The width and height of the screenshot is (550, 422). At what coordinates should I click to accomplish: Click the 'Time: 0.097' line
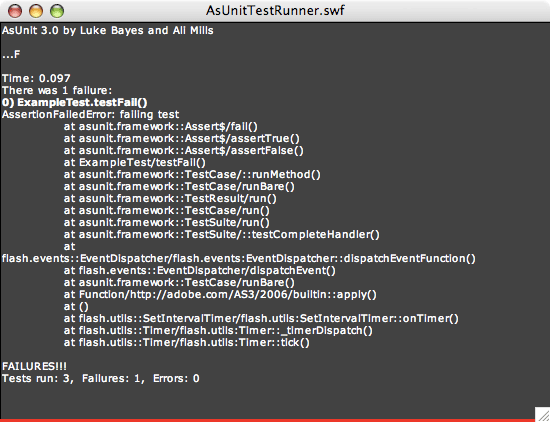pos(36,78)
